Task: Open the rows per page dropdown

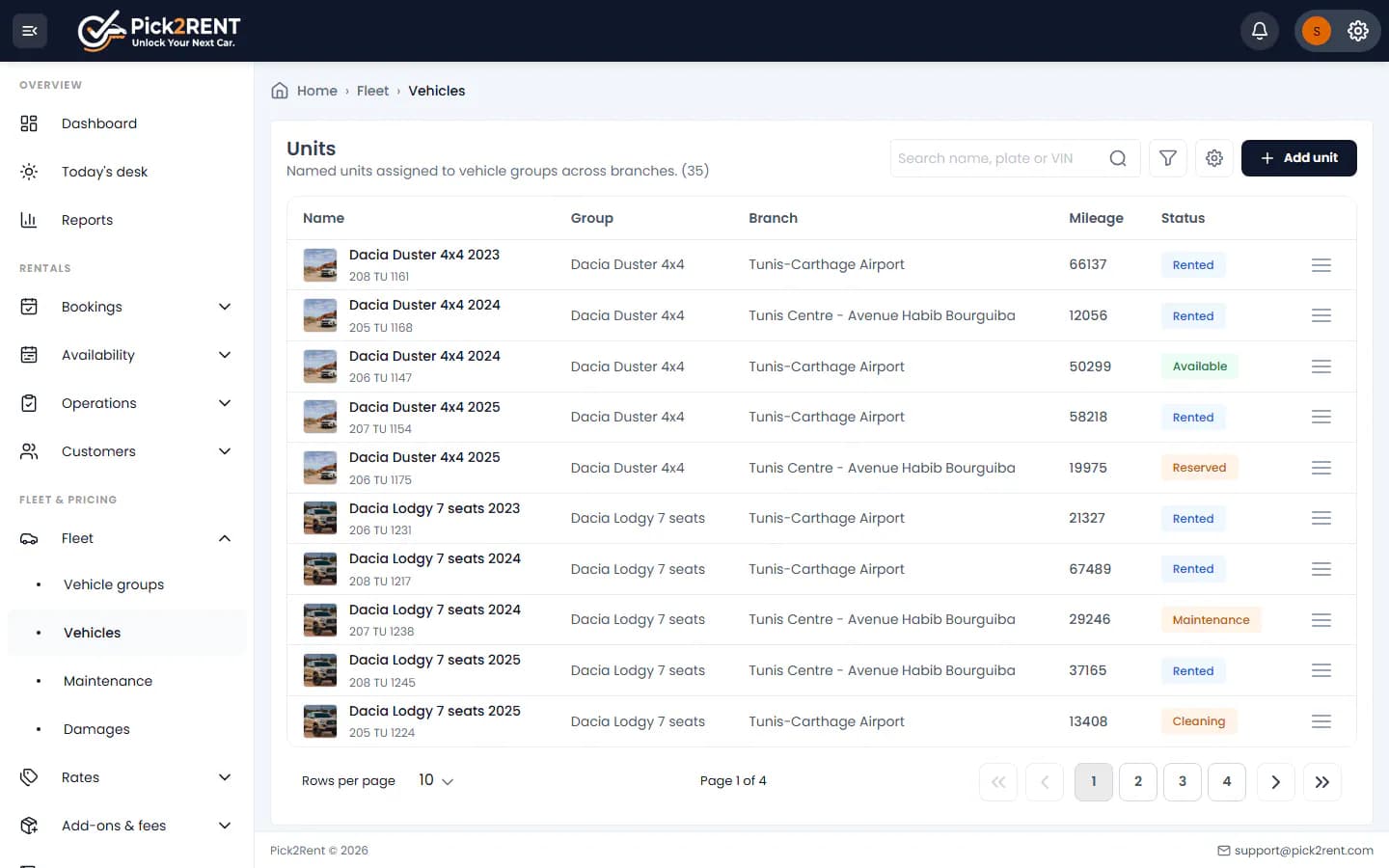Action: coord(436,780)
